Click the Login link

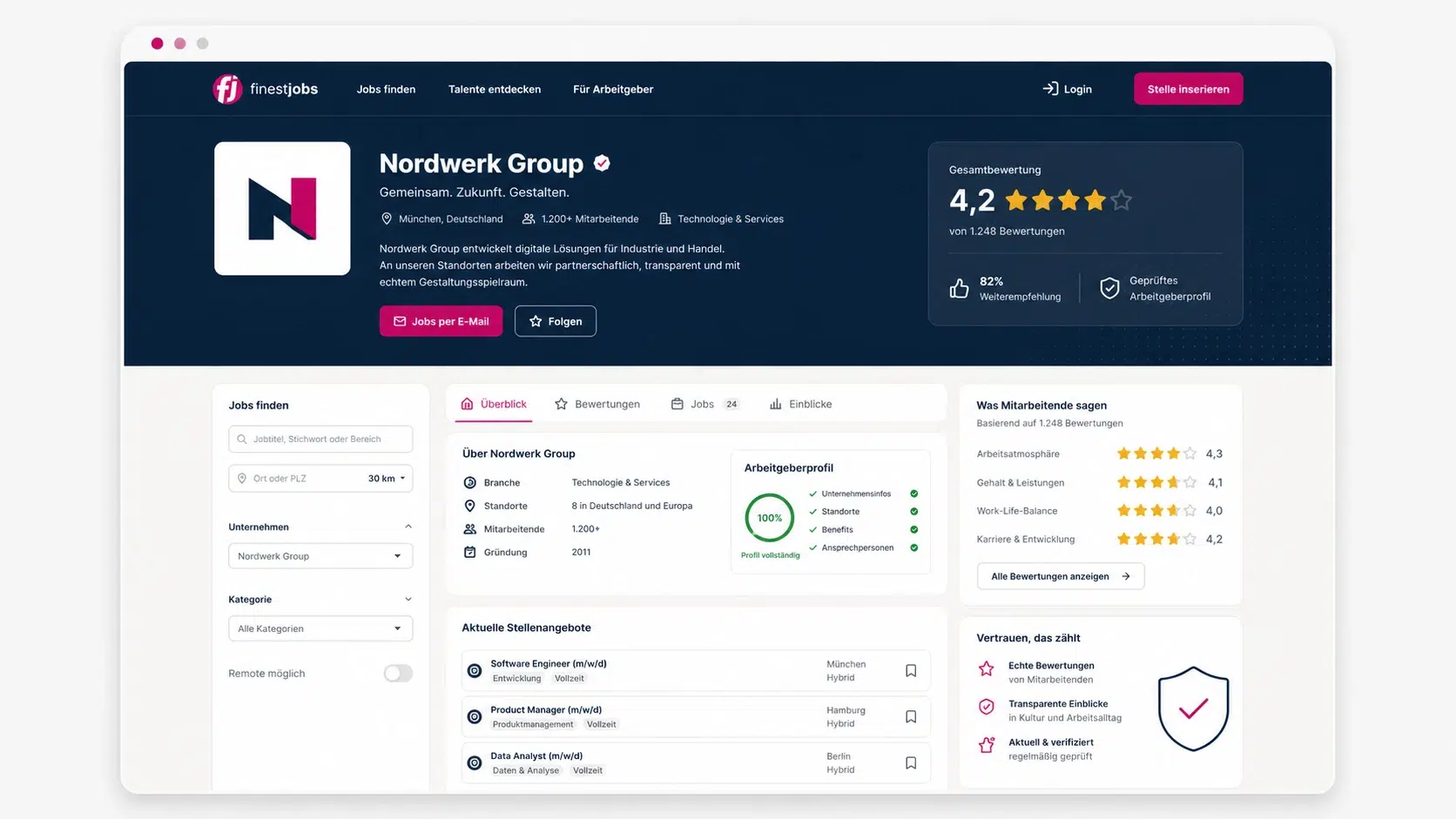pyautogui.click(x=1068, y=89)
